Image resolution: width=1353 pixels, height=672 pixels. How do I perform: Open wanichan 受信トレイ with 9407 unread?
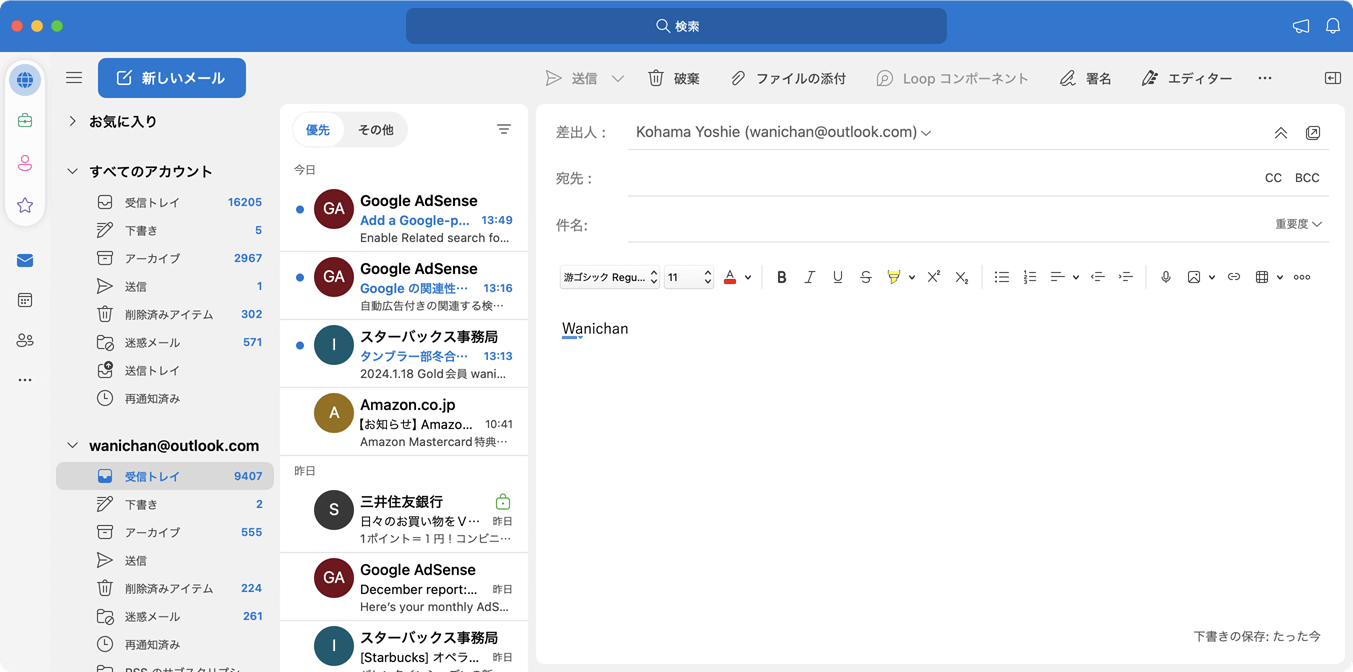point(165,476)
